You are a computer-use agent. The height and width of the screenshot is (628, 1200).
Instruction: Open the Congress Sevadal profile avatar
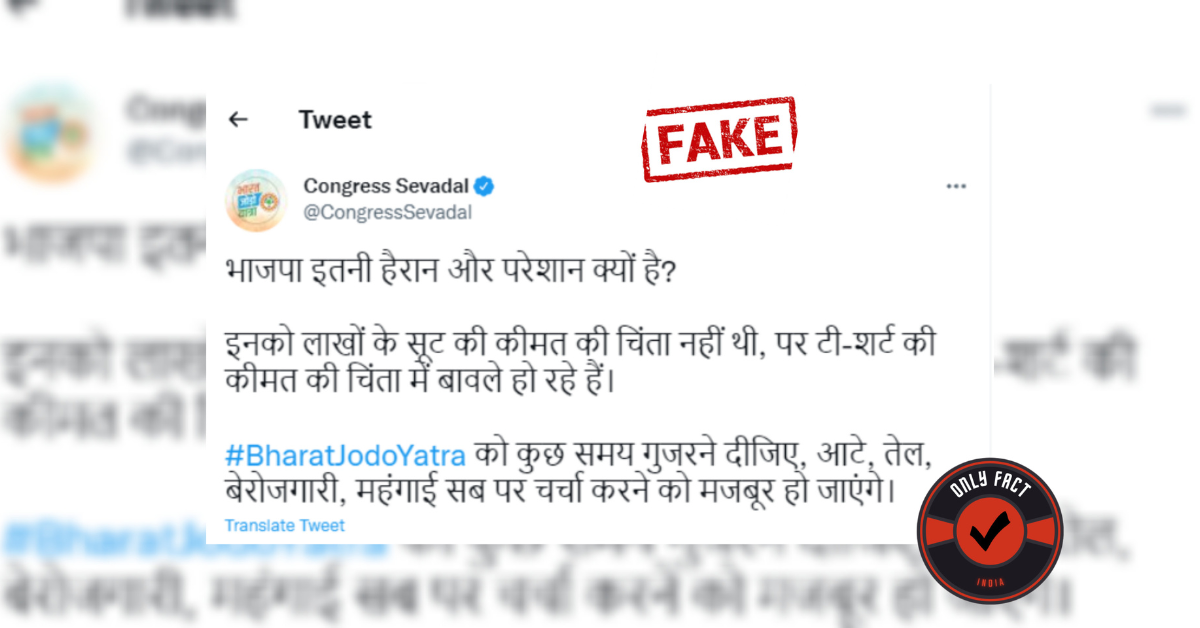pos(257,198)
